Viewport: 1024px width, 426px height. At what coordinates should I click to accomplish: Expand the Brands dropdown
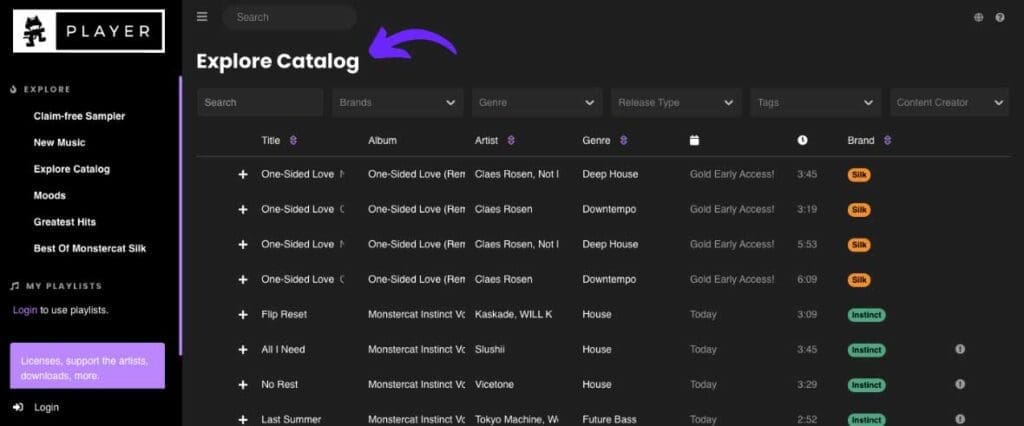398,103
